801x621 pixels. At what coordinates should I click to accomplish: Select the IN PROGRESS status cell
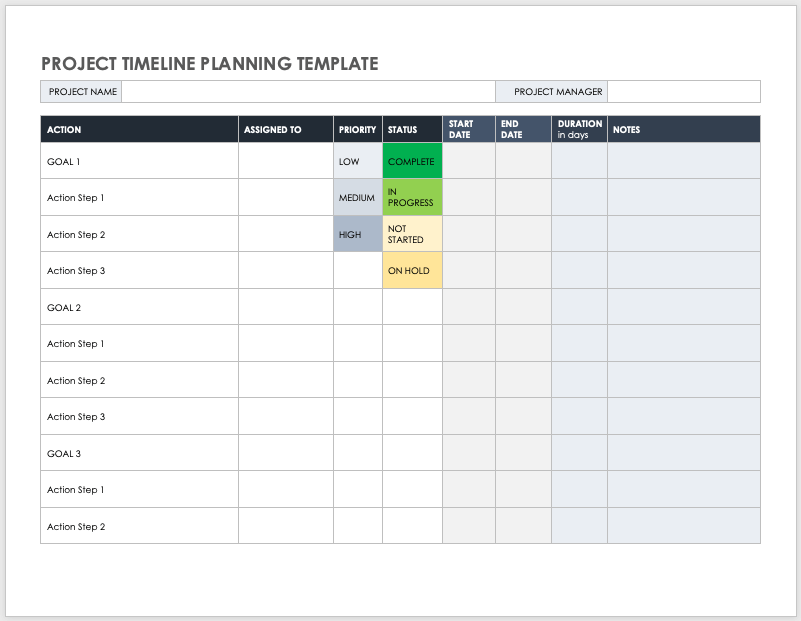(412, 198)
